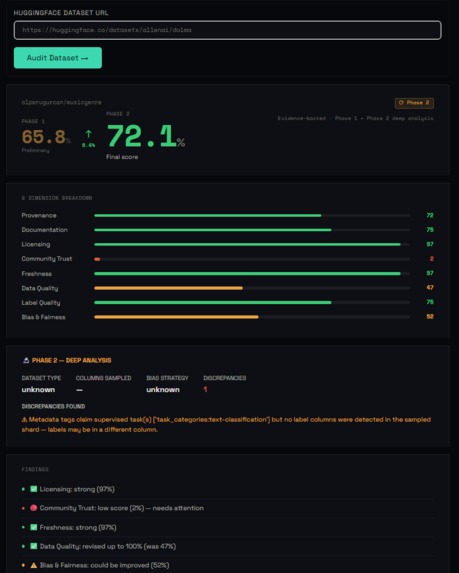Click the red circle icon beside Community Trust finding
Viewport: 459px width, 573px height.
coord(34,508)
